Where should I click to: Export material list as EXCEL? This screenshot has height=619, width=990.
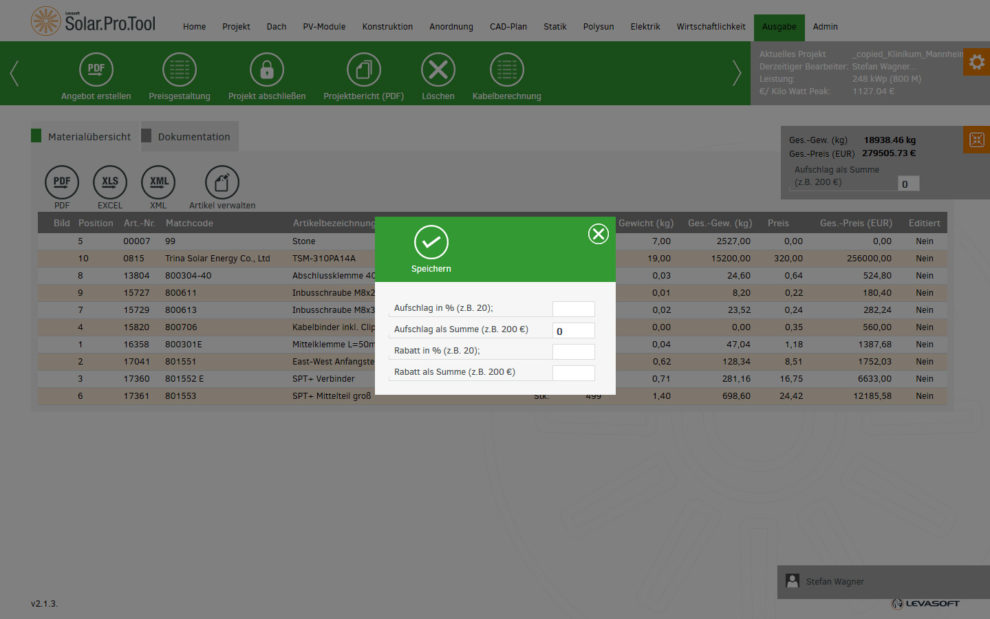110,182
